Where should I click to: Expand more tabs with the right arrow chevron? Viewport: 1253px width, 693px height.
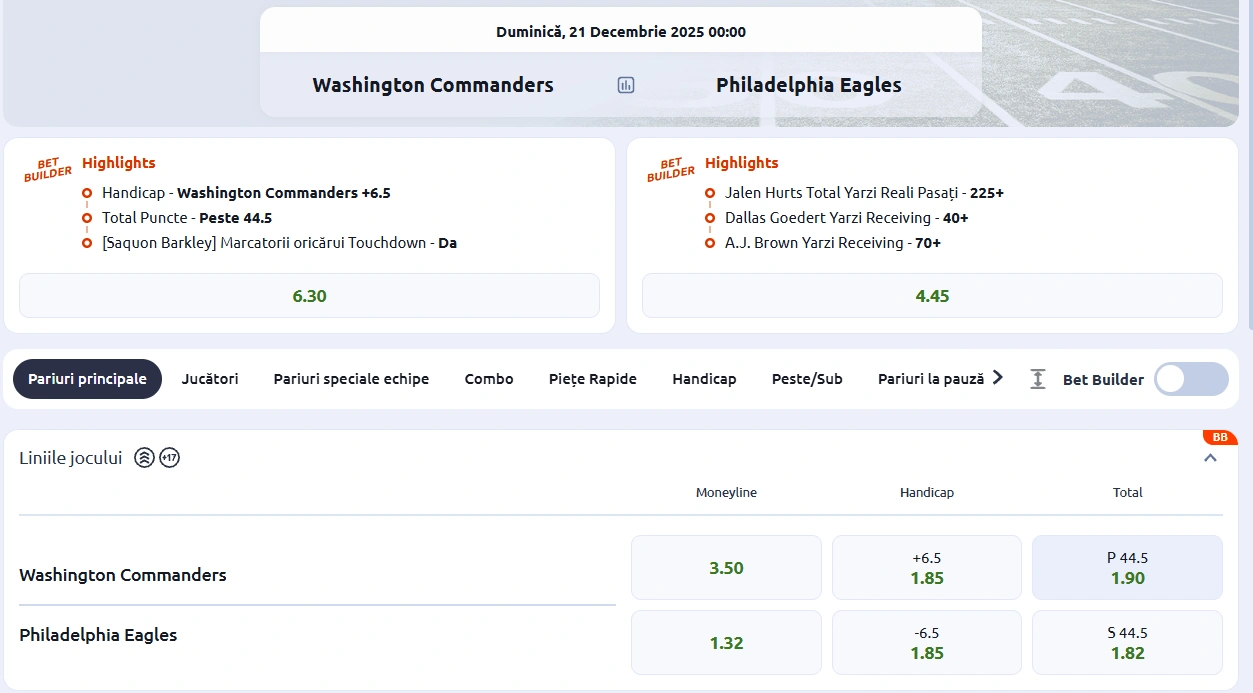coord(997,378)
